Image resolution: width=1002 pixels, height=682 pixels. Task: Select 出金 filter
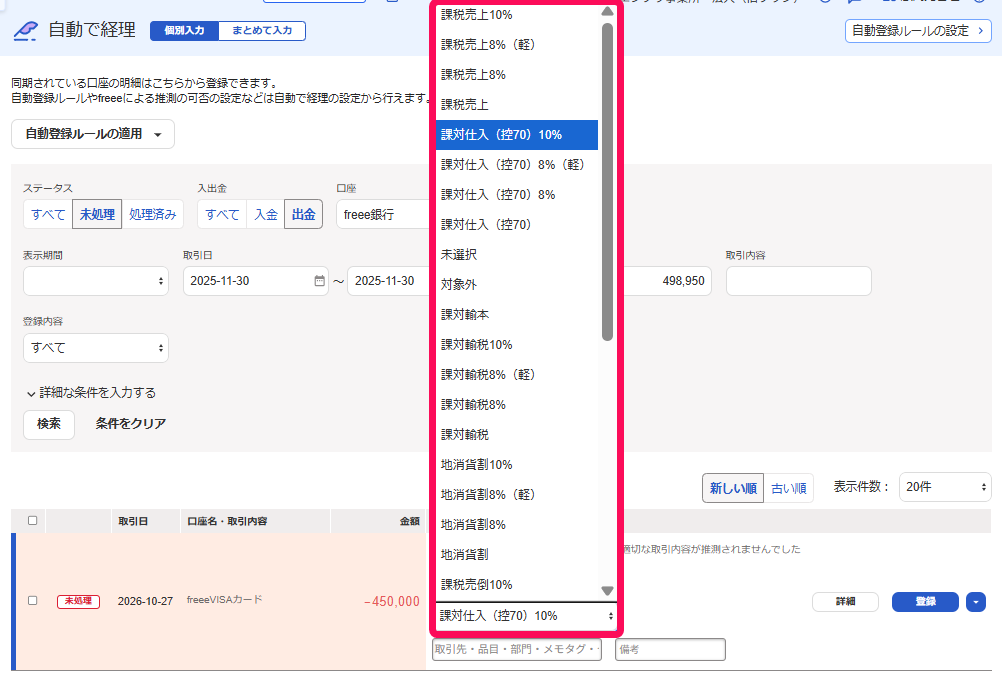coord(304,214)
